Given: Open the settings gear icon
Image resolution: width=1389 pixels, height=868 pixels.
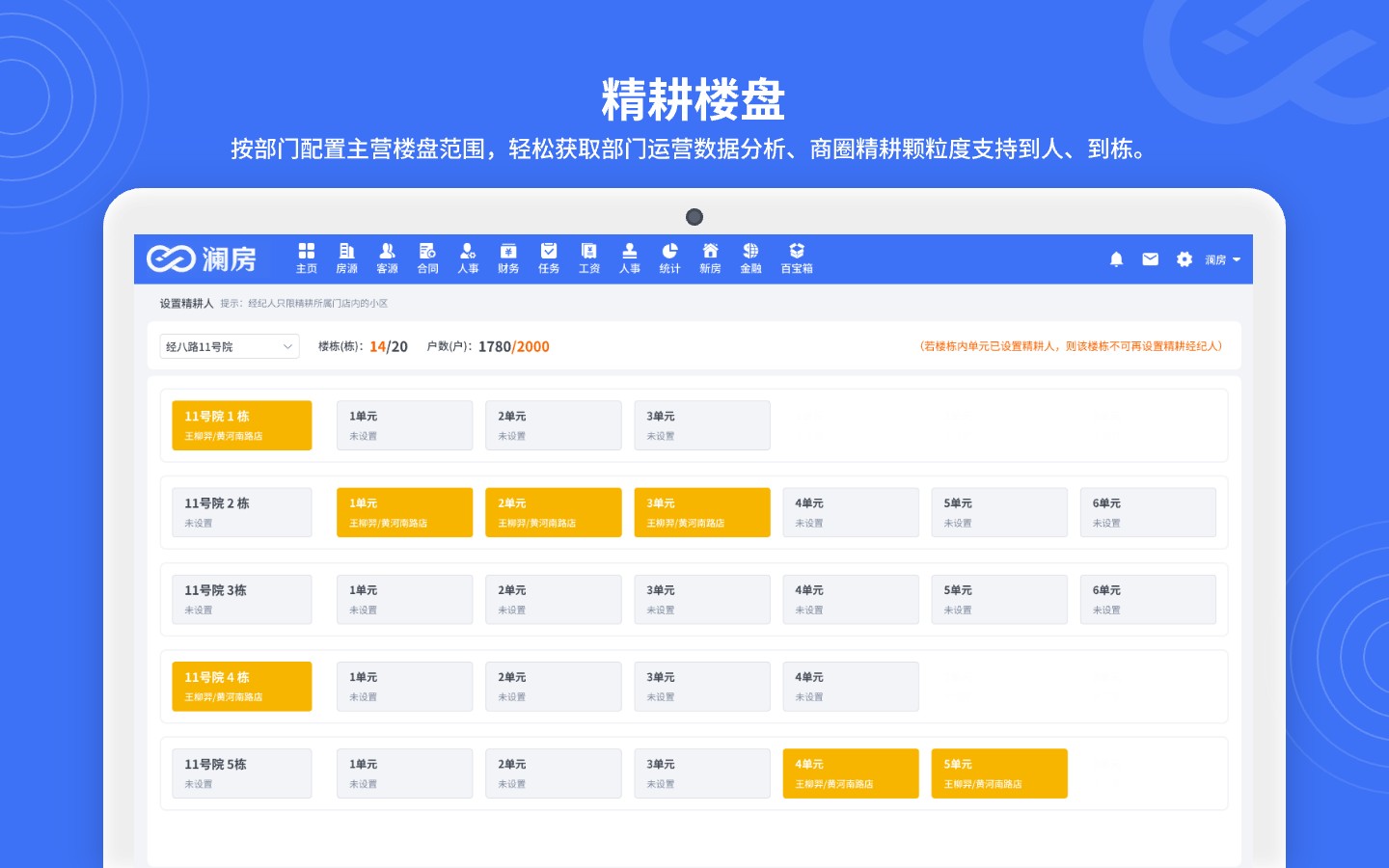Looking at the screenshot, I should point(1184,258).
